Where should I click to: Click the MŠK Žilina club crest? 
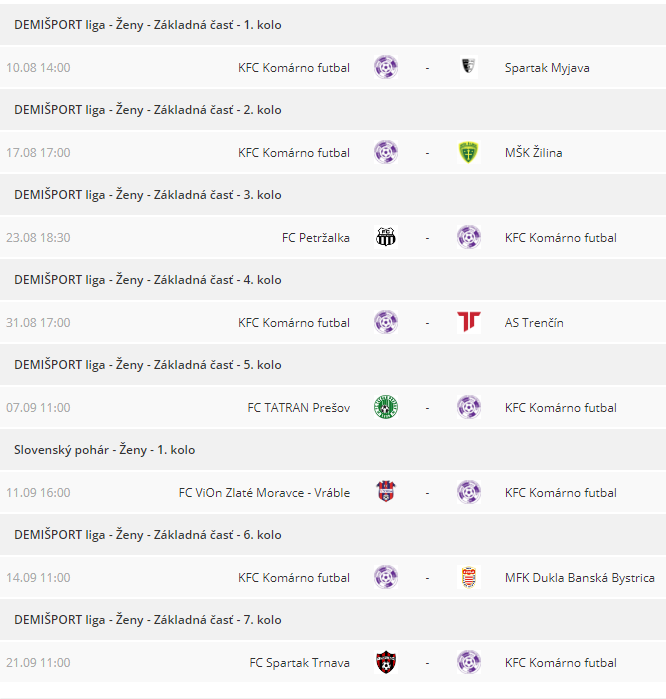[x=468, y=153]
